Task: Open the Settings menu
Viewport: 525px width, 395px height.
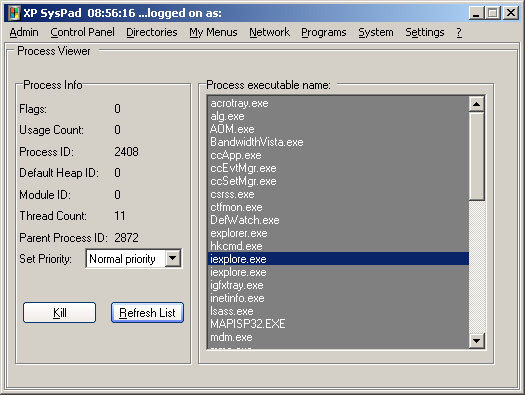Action: point(425,32)
